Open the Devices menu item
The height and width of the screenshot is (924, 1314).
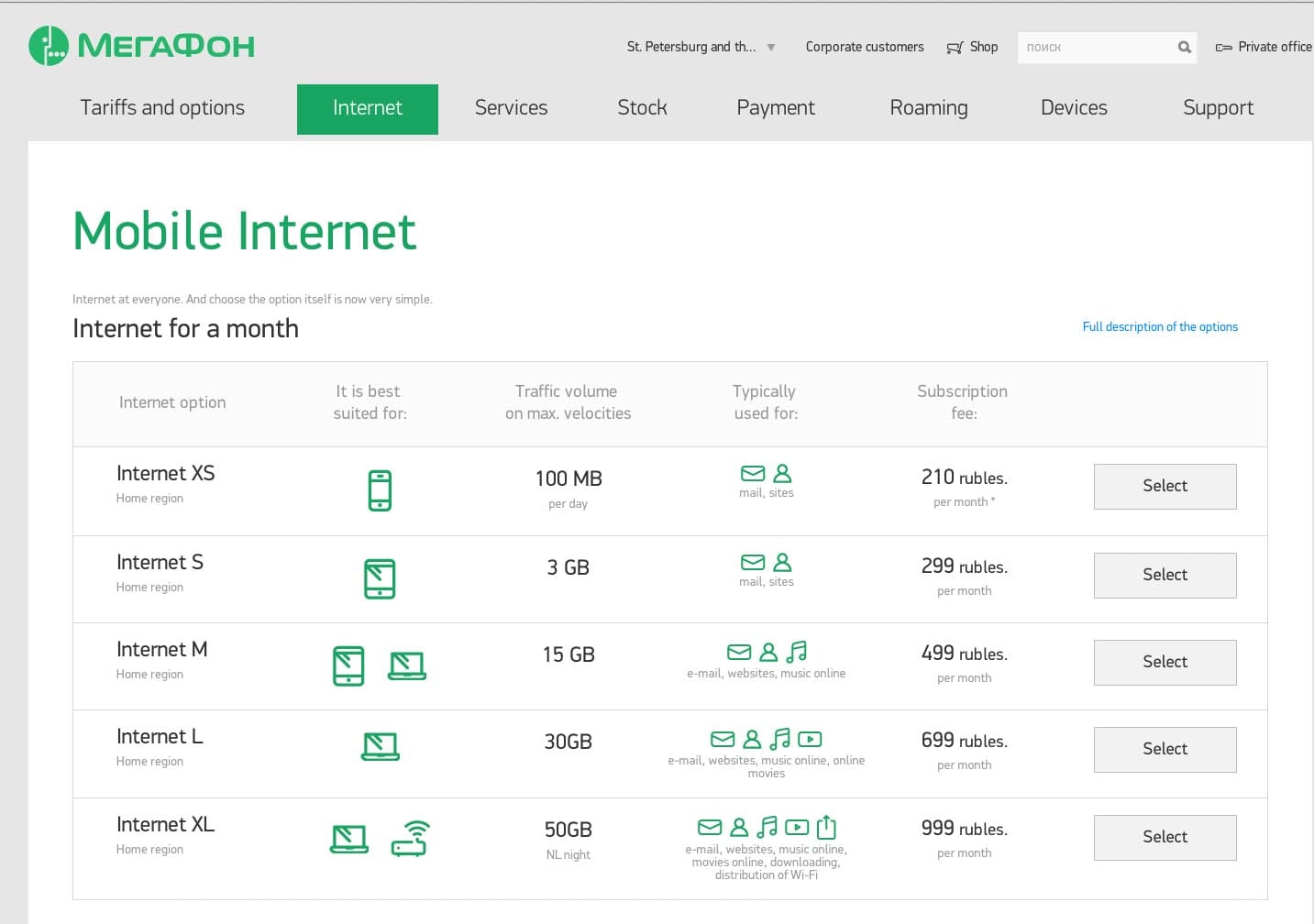point(1074,108)
